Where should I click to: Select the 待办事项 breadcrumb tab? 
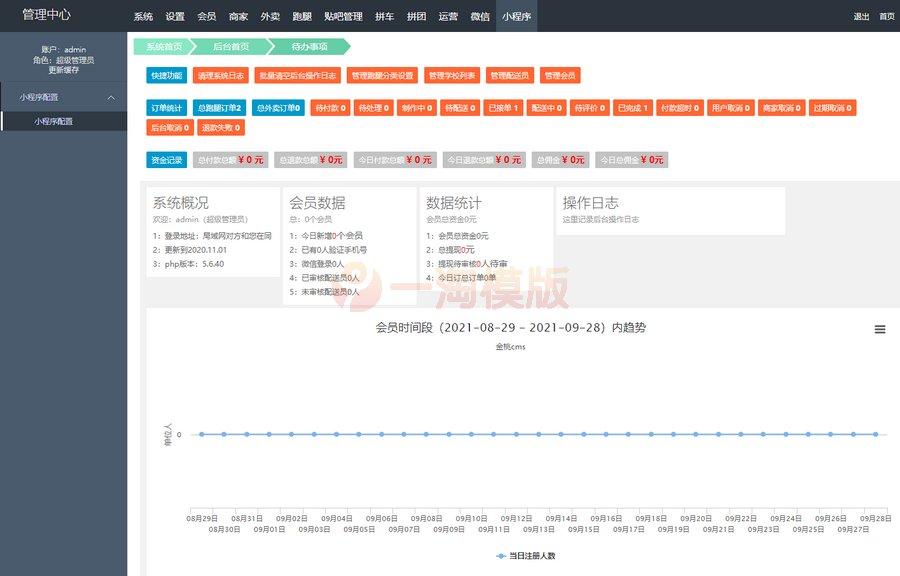pyautogui.click(x=310, y=46)
